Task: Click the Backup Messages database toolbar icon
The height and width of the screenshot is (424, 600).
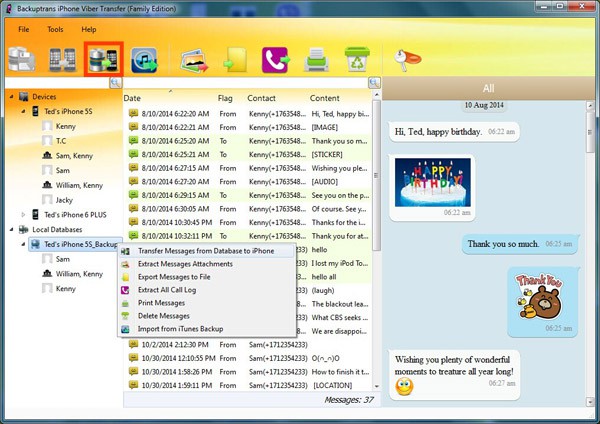Action: pos(21,59)
